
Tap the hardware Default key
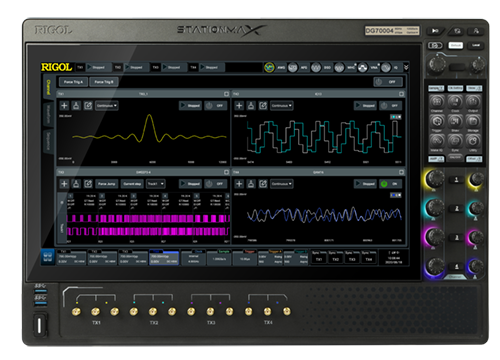tap(455, 45)
